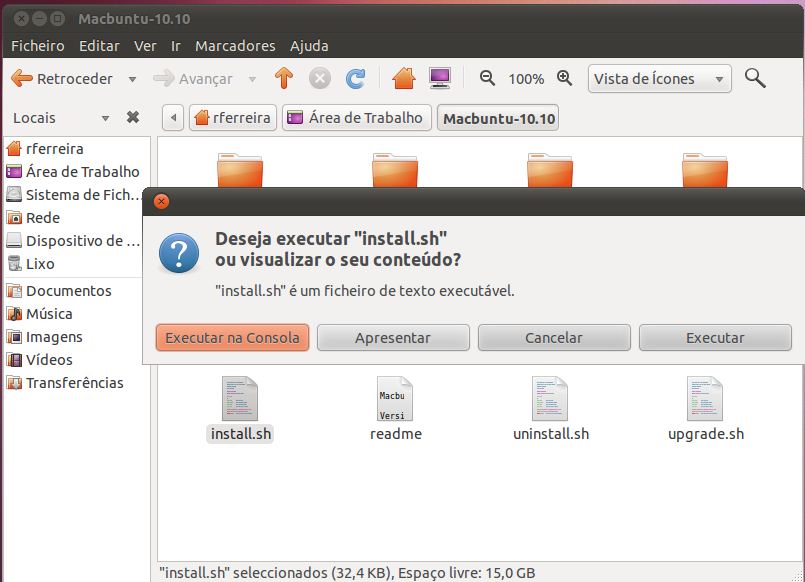Toggle the rferreira path bar button
Image resolution: width=805 pixels, height=582 pixels.
click(232, 118)
